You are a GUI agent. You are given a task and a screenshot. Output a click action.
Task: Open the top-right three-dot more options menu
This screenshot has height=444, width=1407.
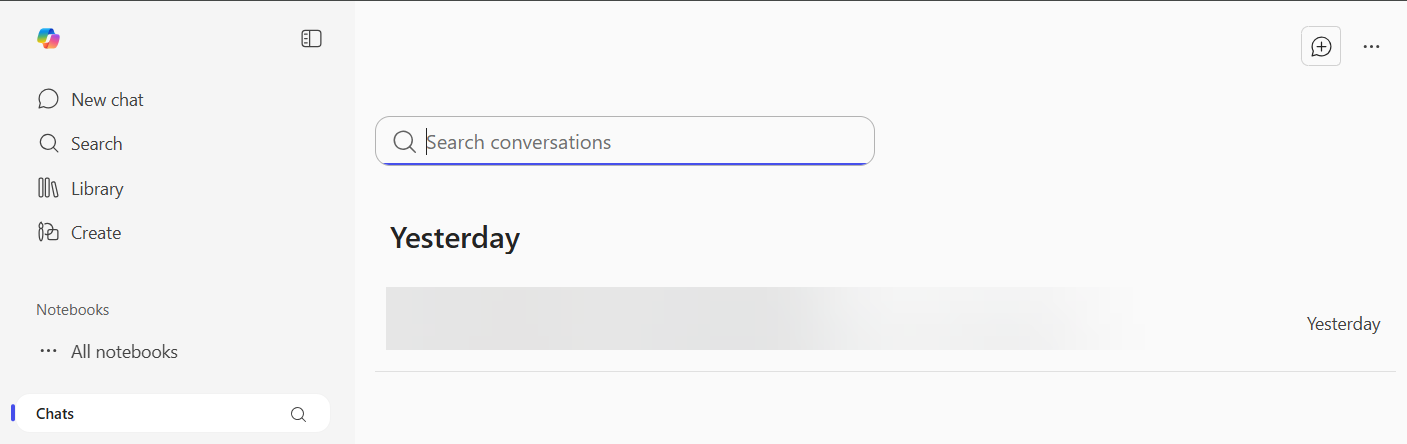pyautogui.click(x=1371, y=47)
